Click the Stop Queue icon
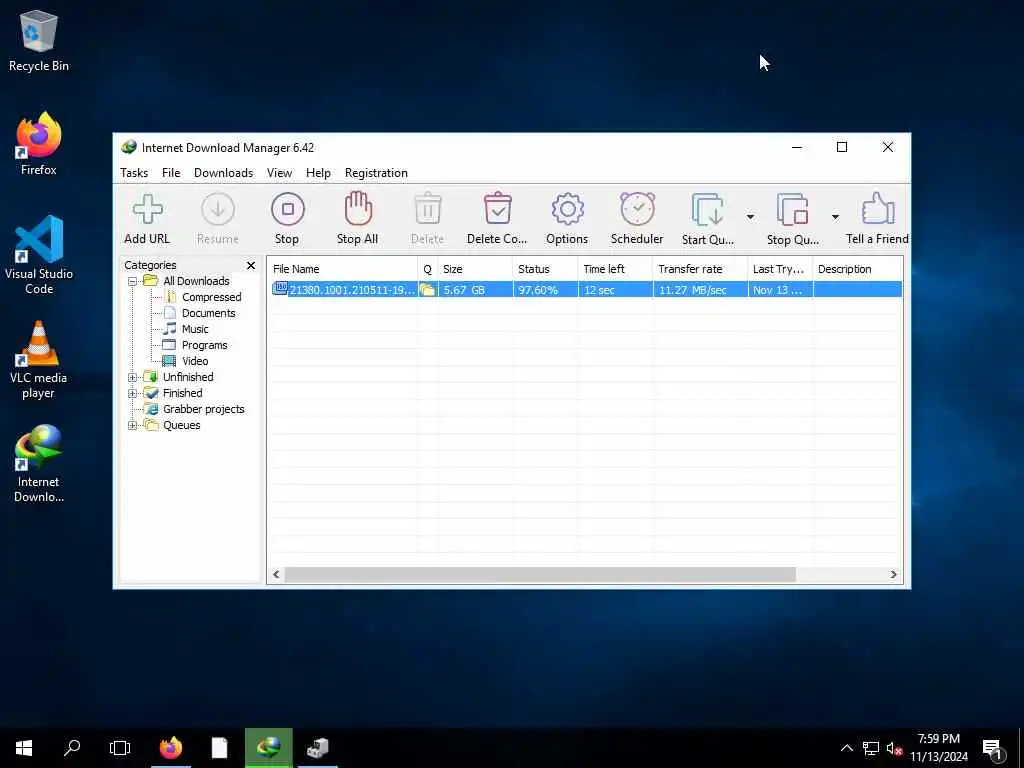Viewport: 1024px width, 768px height. point(792,210)
